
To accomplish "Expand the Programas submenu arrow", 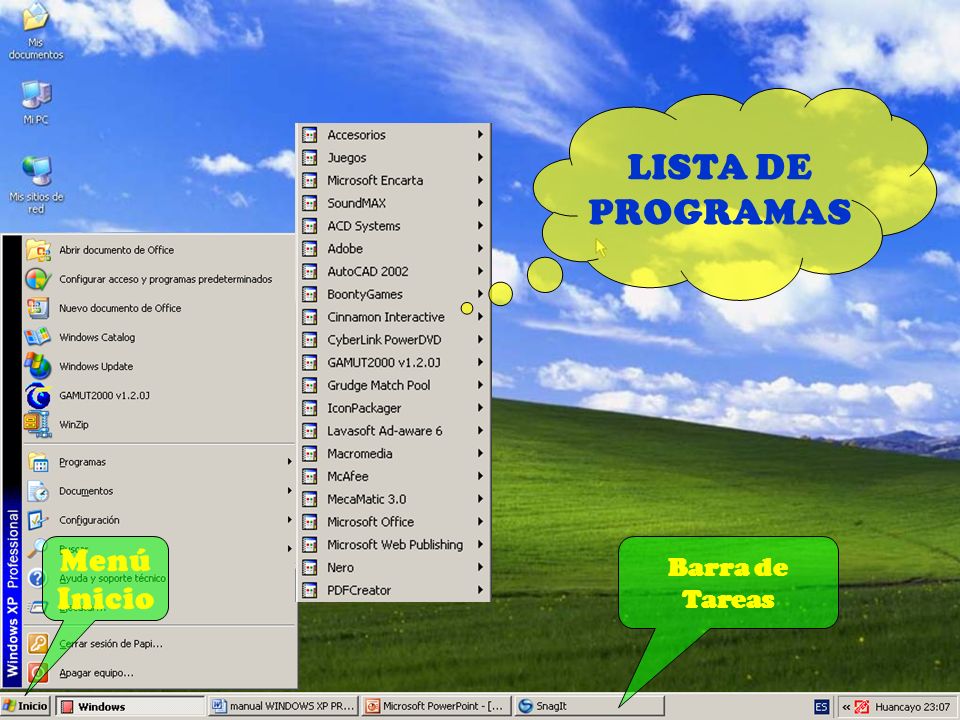I will [x=290, y=462].
